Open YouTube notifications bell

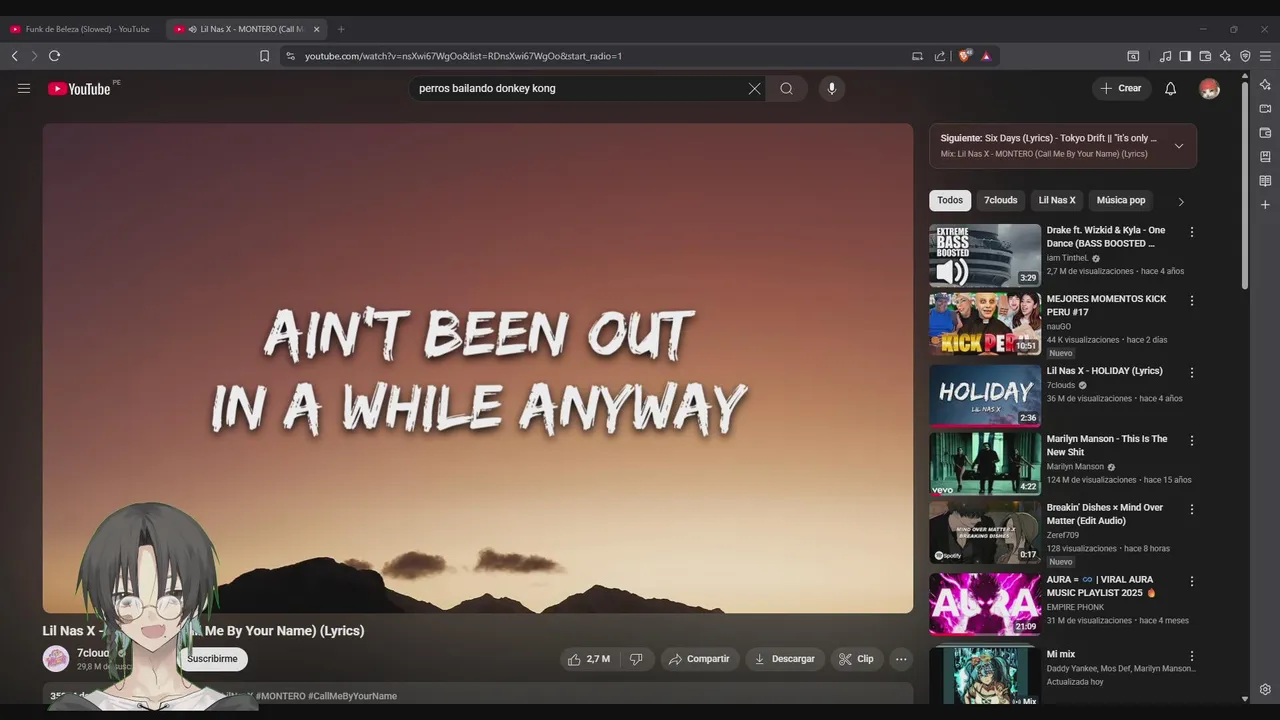click(1170, 88)
